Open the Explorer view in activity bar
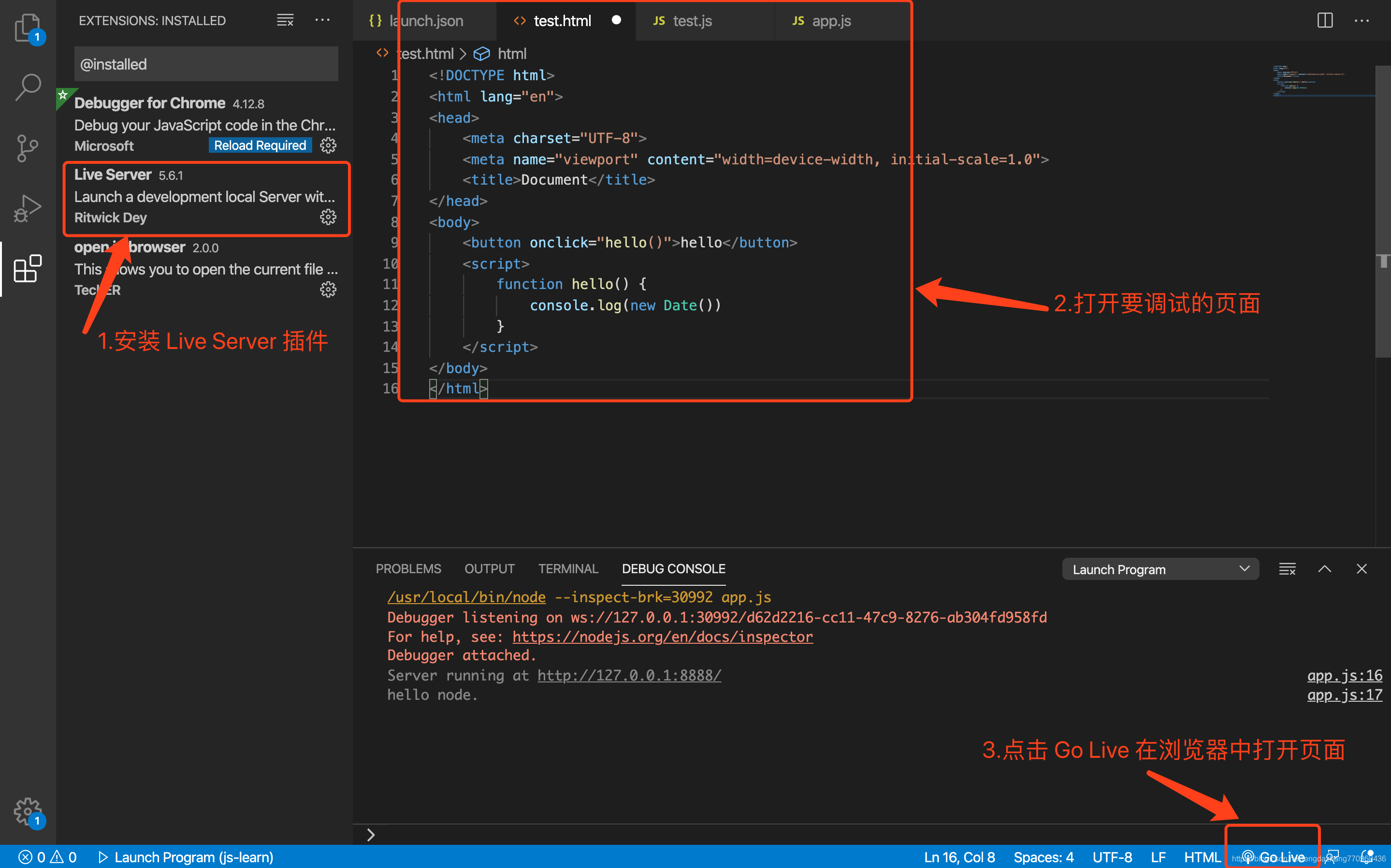1391x868 pixels. pyautogui.click(x=28, y=29)
